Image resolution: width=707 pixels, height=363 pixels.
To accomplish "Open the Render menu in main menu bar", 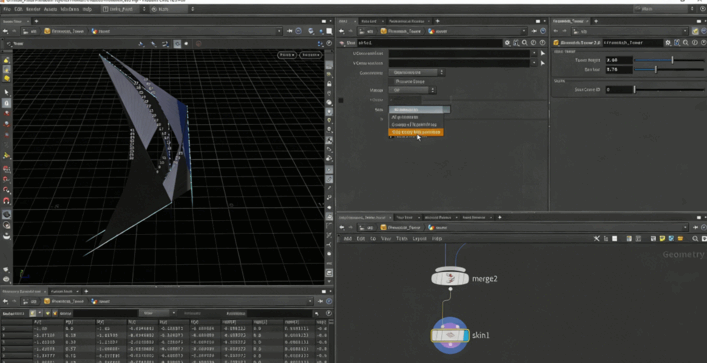I will (33, 9).
